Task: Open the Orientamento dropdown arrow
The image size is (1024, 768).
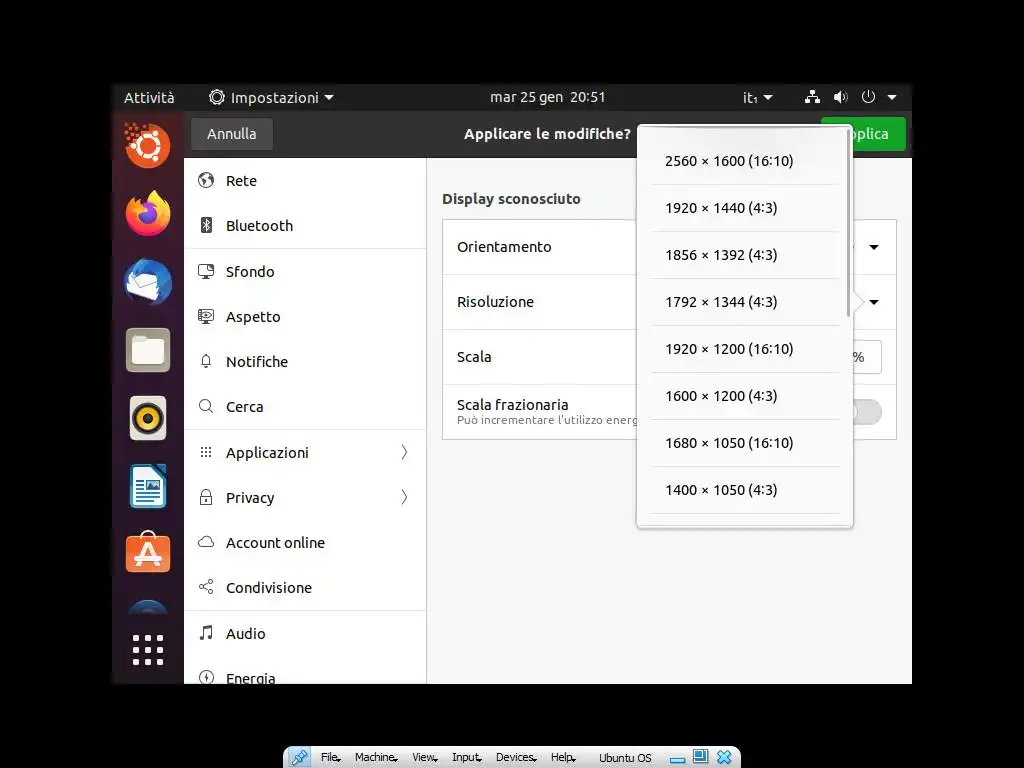Action: point(874,247)
